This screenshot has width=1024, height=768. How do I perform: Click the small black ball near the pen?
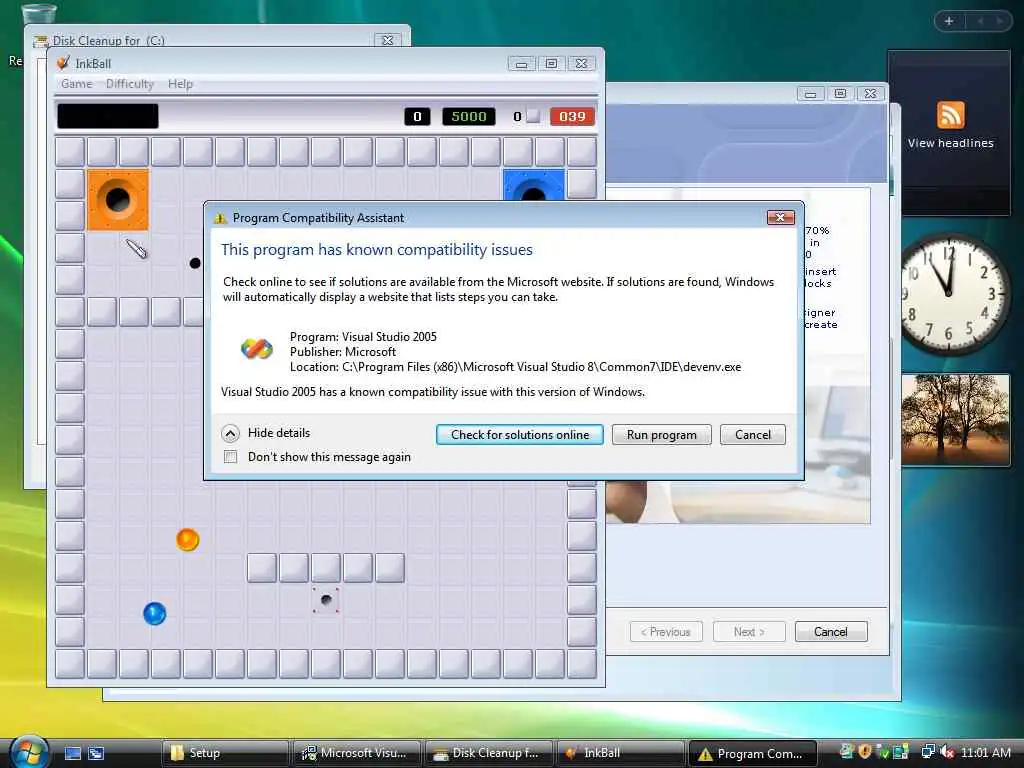(195, 263)
